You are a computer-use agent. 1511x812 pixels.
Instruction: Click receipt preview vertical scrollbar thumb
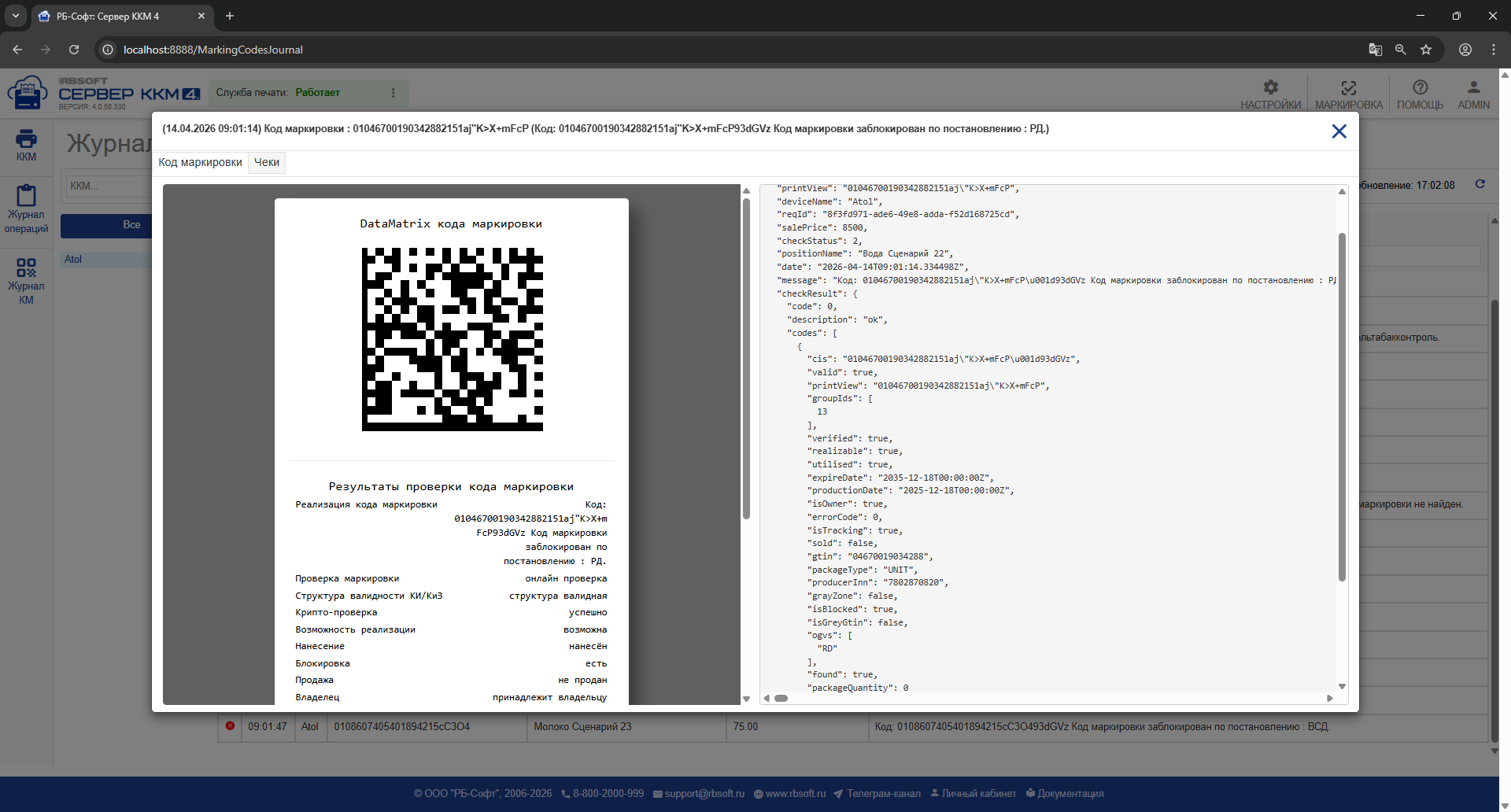point(746,358)
